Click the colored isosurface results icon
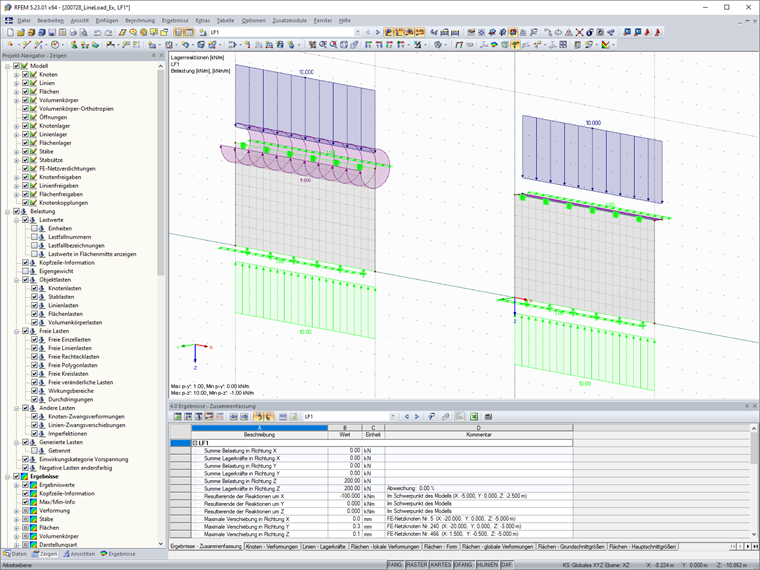 [494, 45]
